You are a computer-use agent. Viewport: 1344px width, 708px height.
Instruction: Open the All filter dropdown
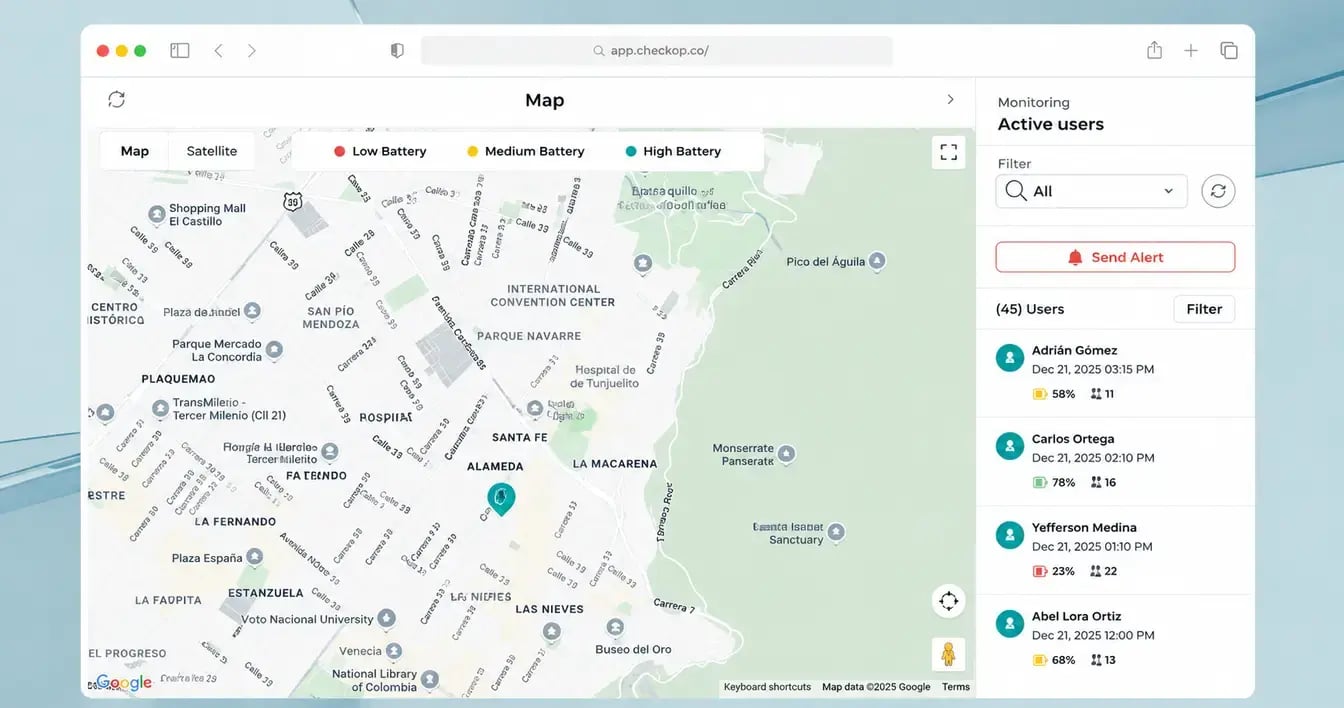[x=1091, y=191]
